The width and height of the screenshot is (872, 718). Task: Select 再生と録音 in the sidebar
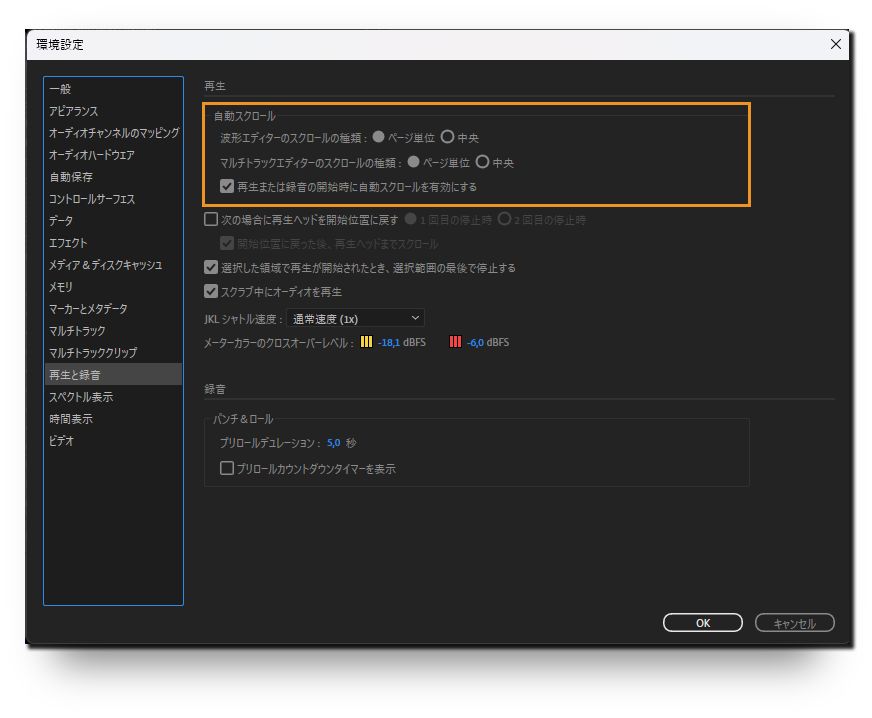(x=113, y=375)
